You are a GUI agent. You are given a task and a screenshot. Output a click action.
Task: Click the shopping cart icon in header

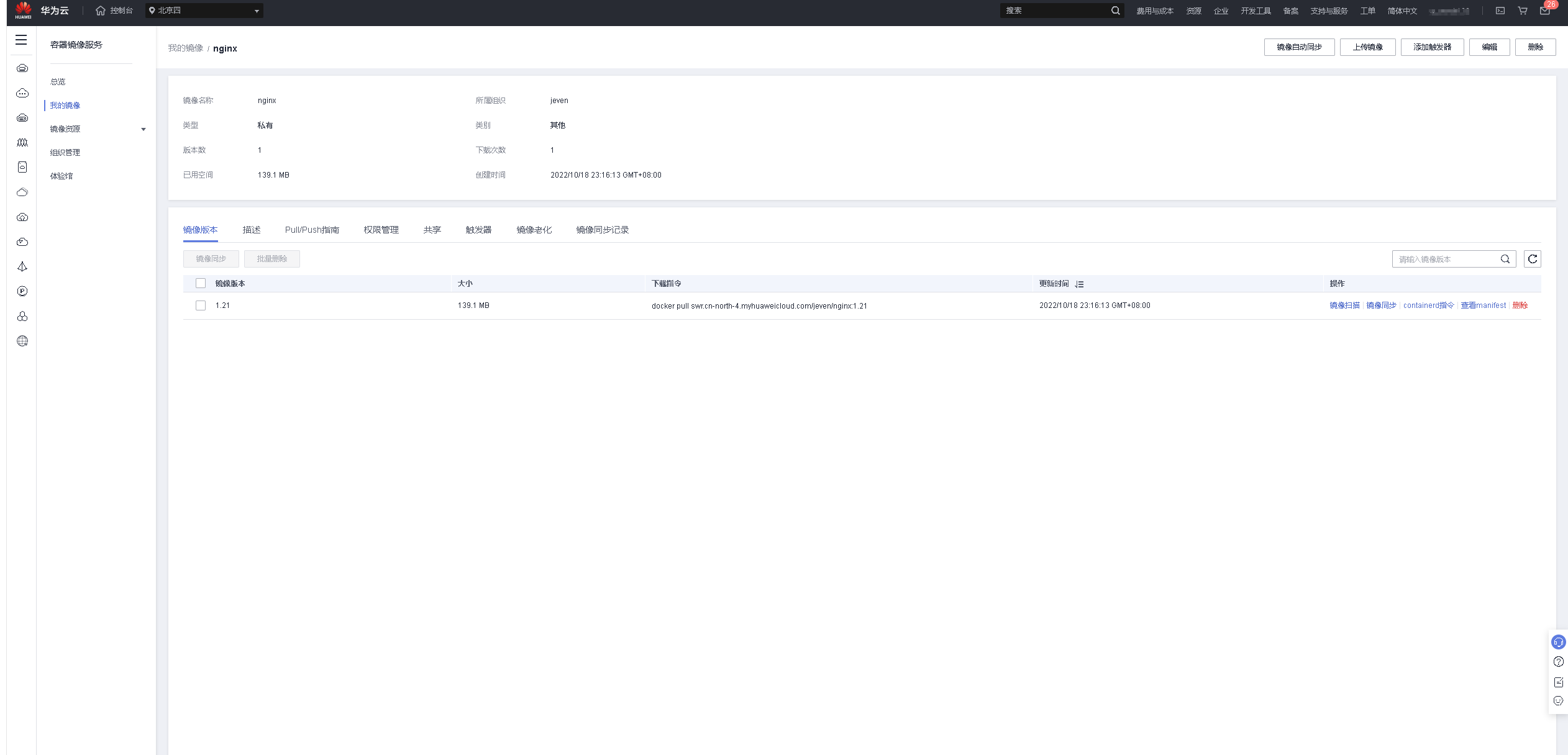pos(1522,11)
